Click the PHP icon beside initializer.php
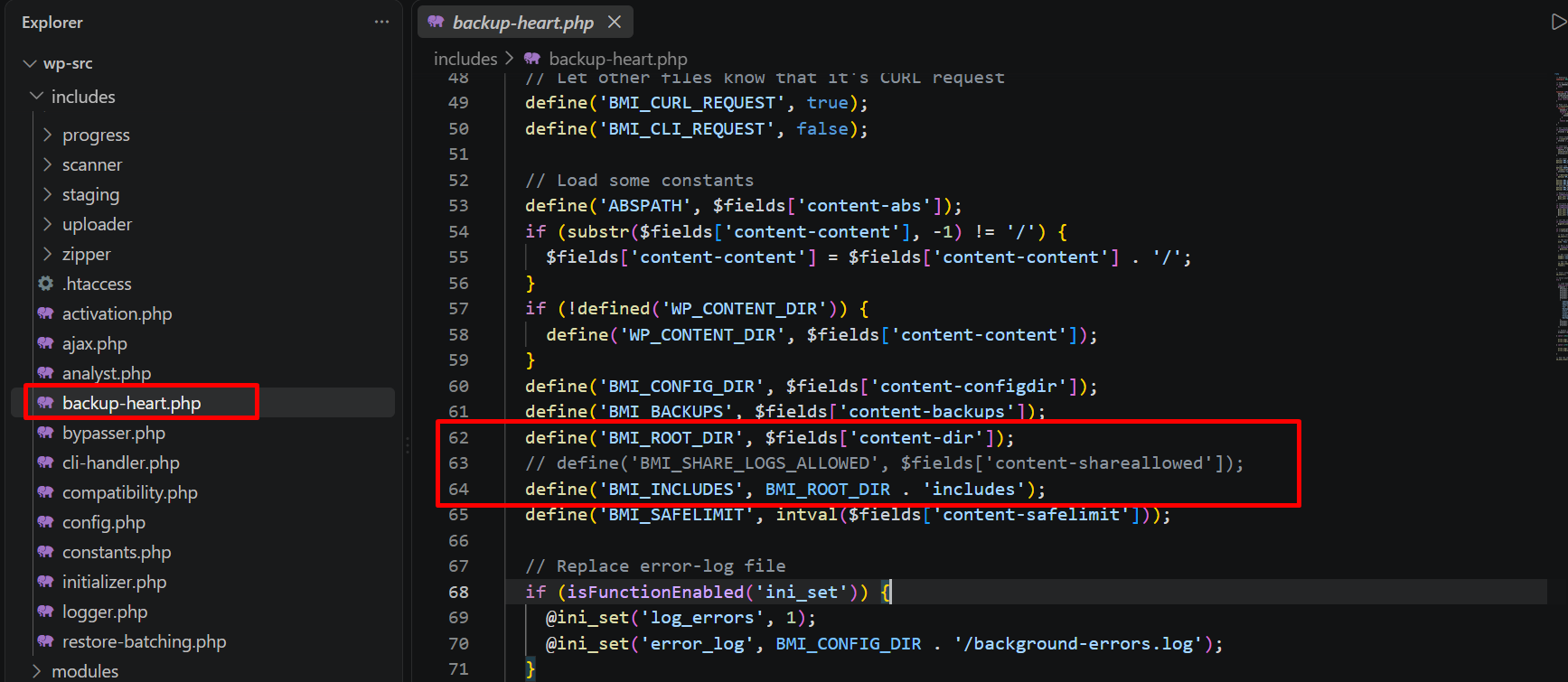 tap(46, 582)
